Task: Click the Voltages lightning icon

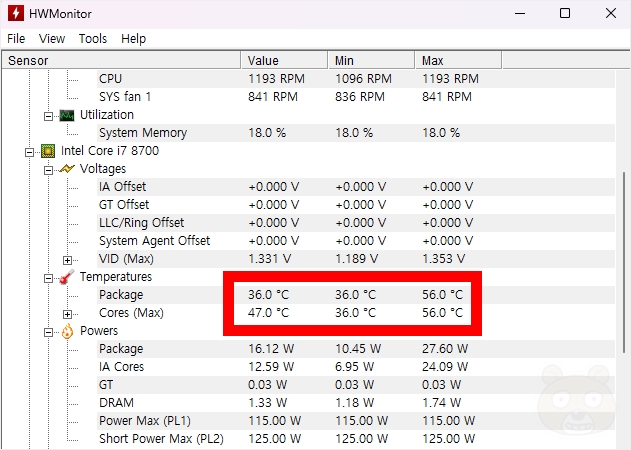Action: click(x=67, y=169)
